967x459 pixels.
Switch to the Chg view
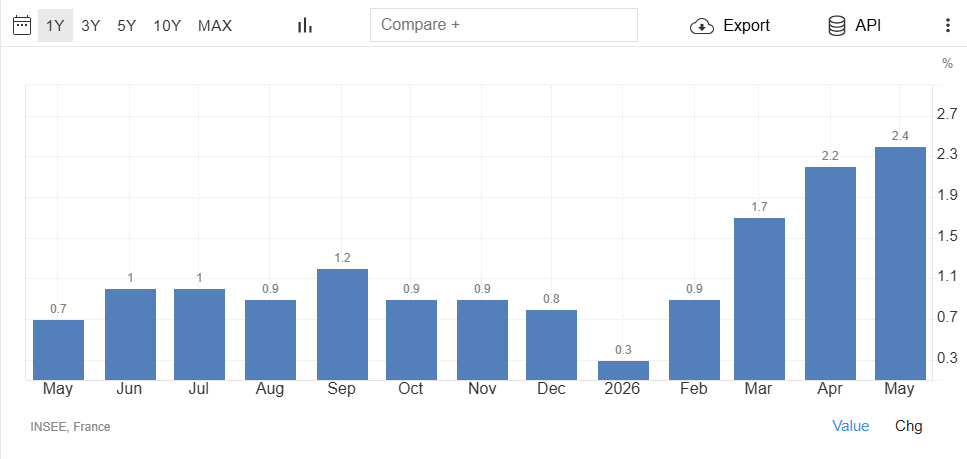pos(909,426)
